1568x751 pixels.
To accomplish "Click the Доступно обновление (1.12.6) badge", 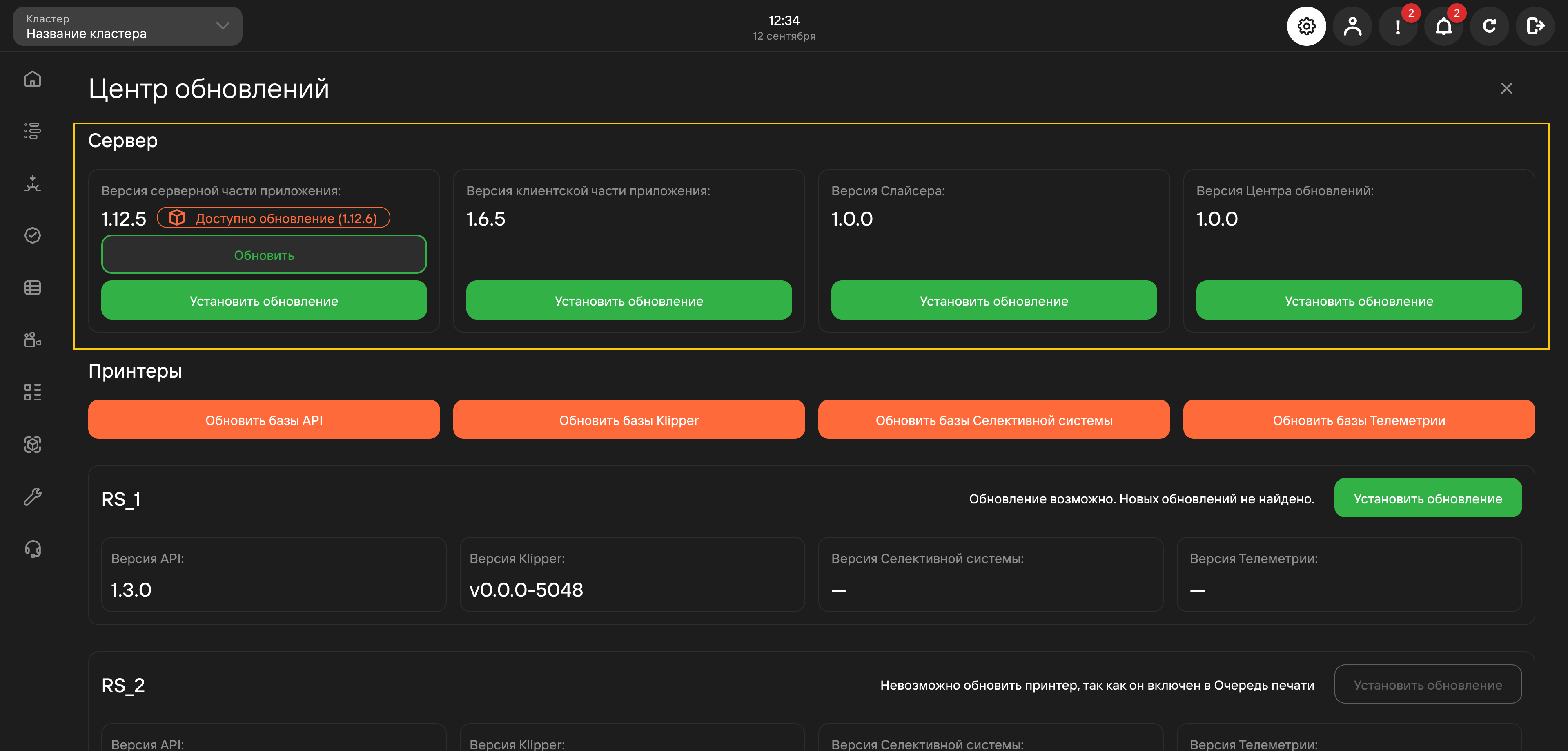I will [x=273, y=218].
